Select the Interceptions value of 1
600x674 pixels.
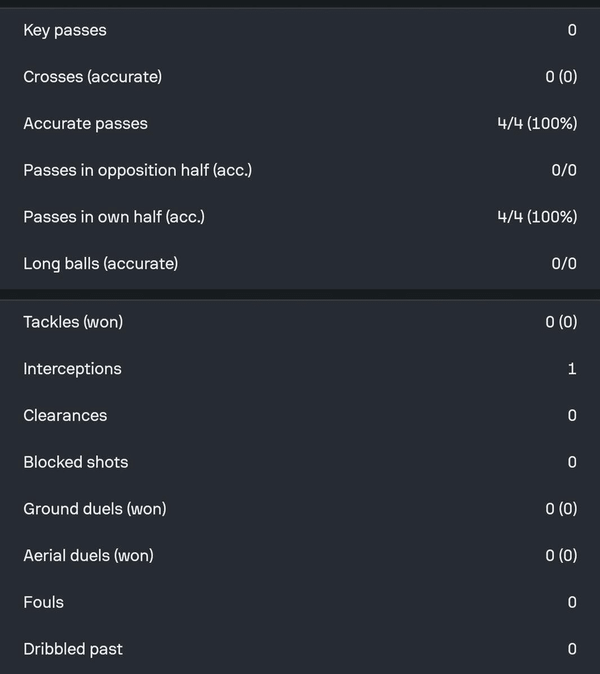pos(572,369)
